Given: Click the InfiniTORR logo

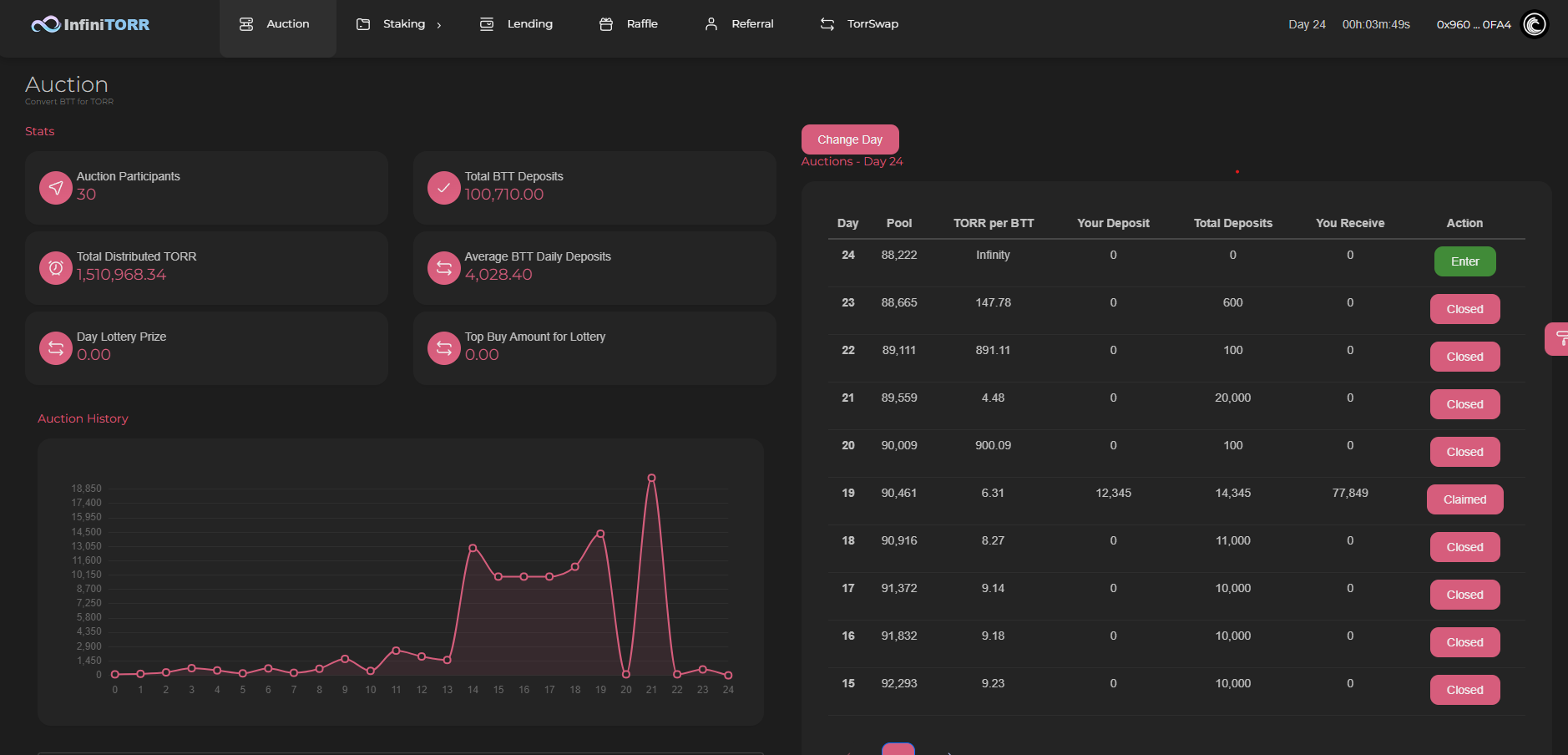Looking at the screenshot, I should point(90,25).
